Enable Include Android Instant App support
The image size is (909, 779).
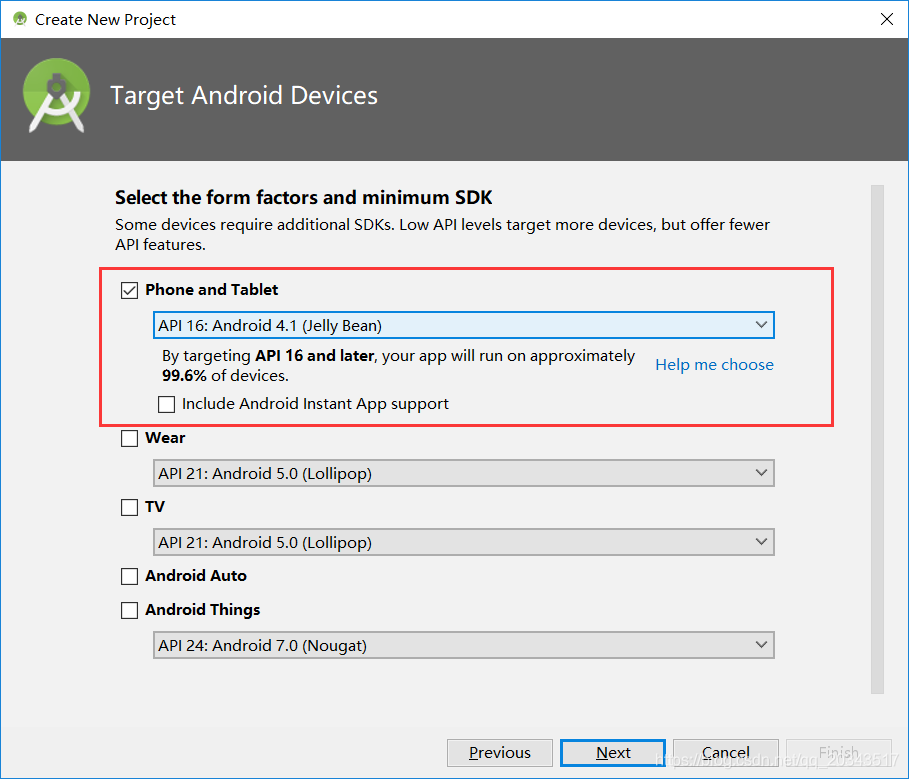coord(166,404)
